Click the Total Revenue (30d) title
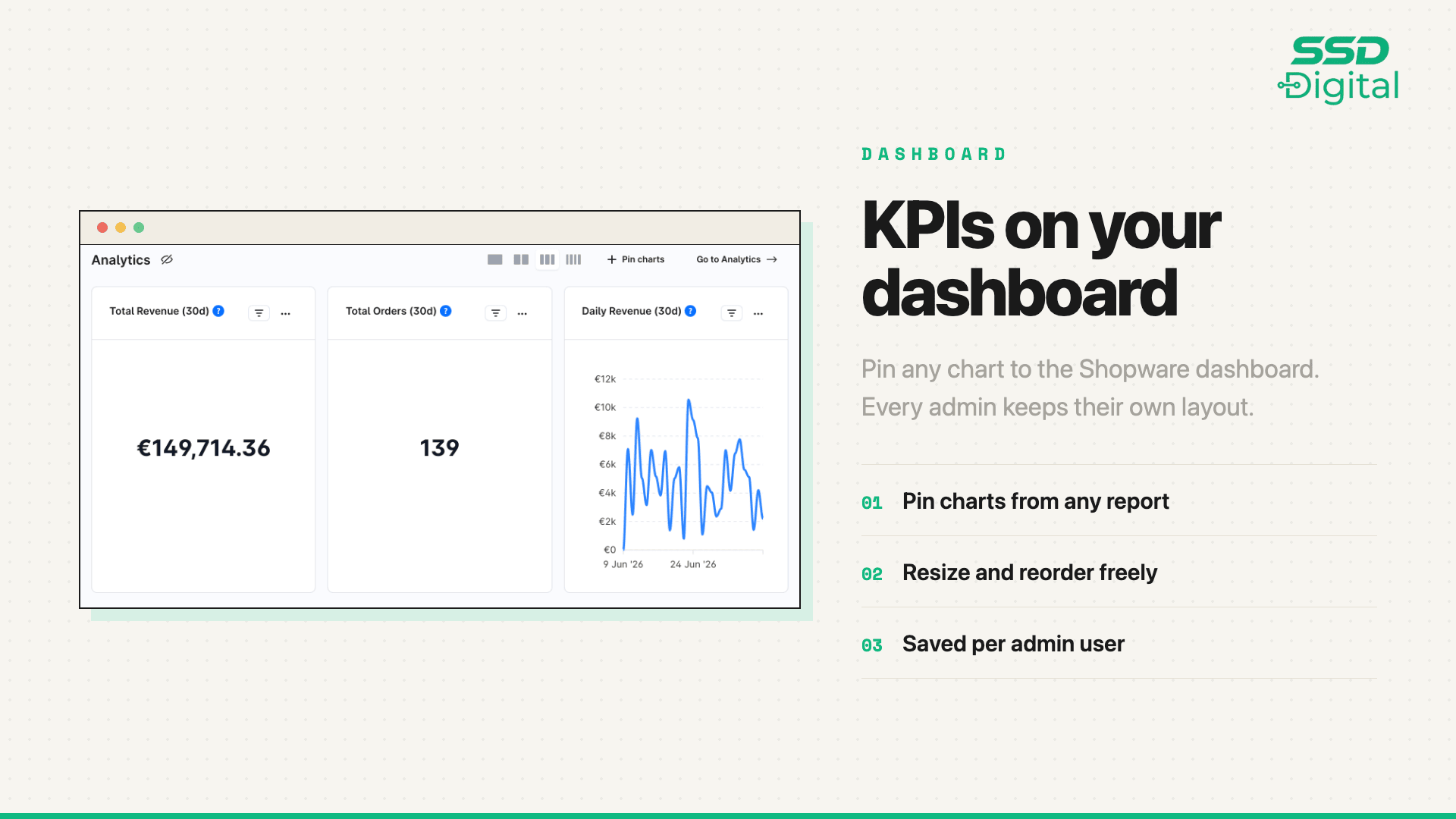Screen dimensions: 1456x819 [x=159, y=311]
